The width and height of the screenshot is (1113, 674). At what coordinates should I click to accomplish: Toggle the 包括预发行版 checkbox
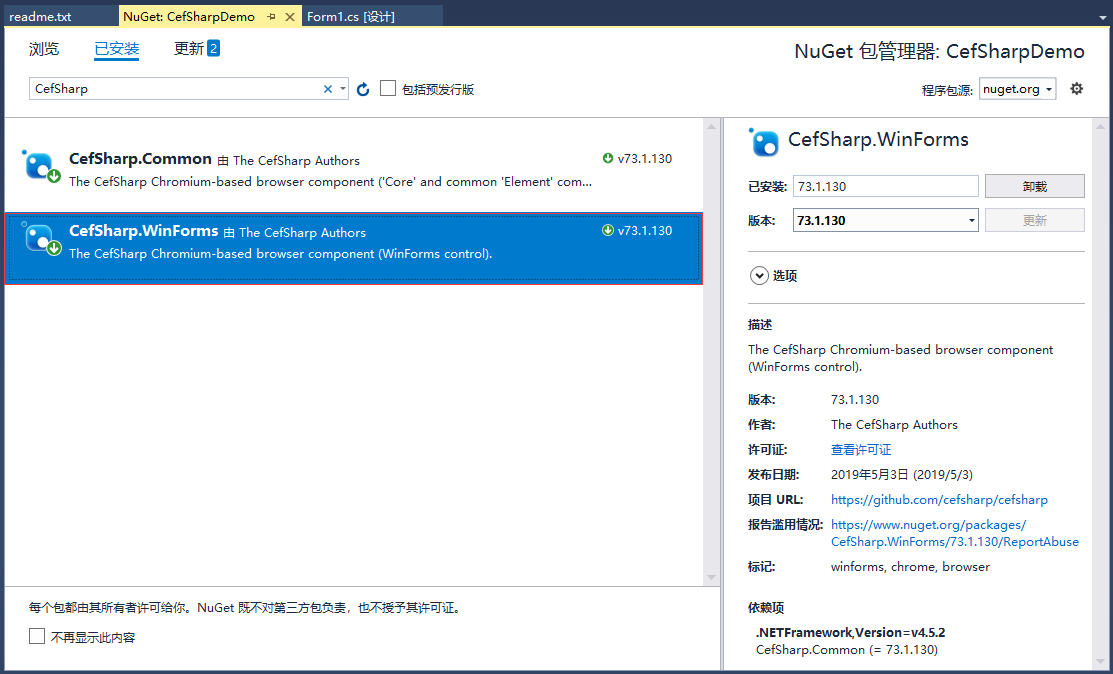[x=388, y=88]
